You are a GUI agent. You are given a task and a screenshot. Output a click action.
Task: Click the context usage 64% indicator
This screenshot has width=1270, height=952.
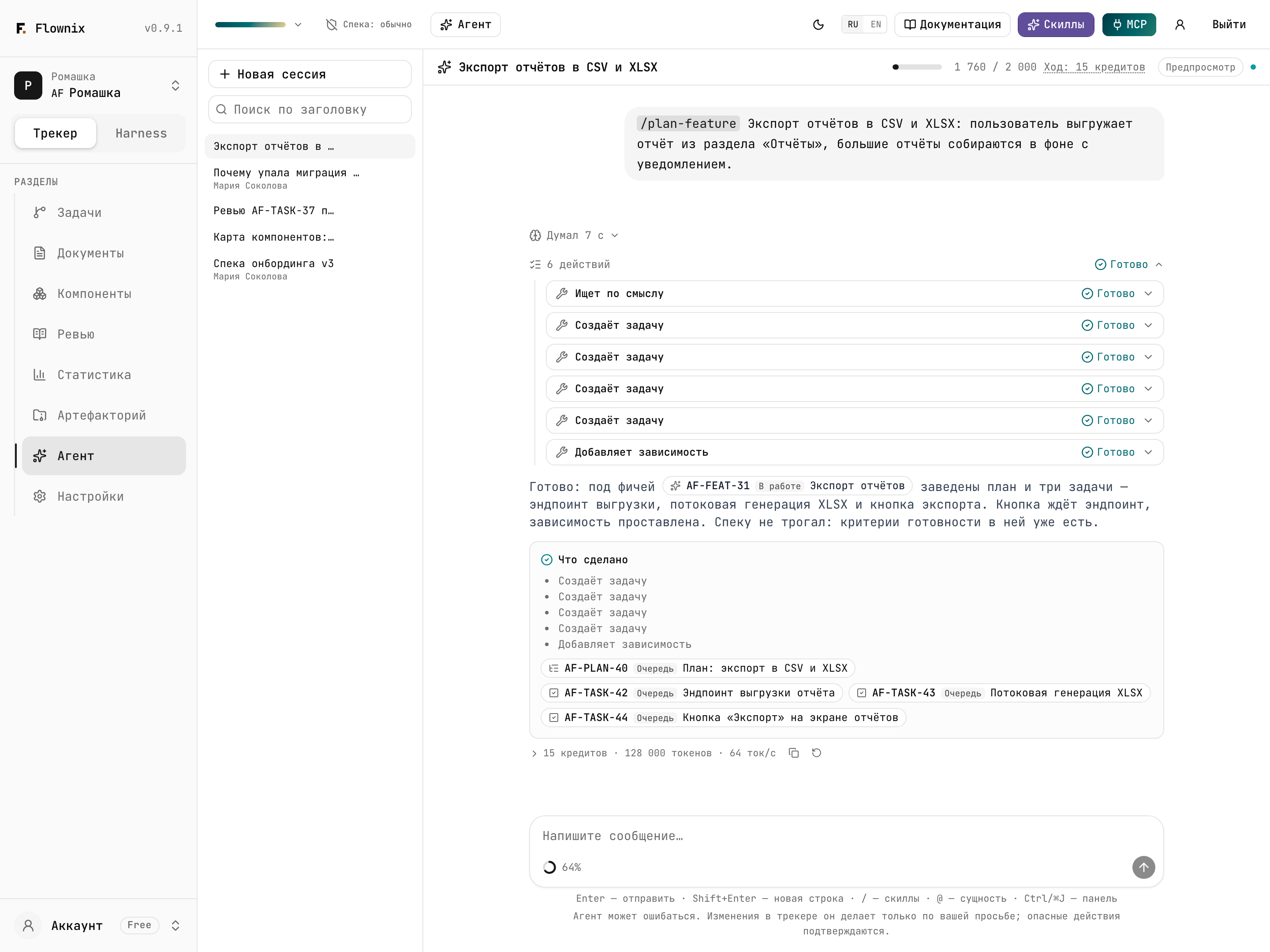562,867
